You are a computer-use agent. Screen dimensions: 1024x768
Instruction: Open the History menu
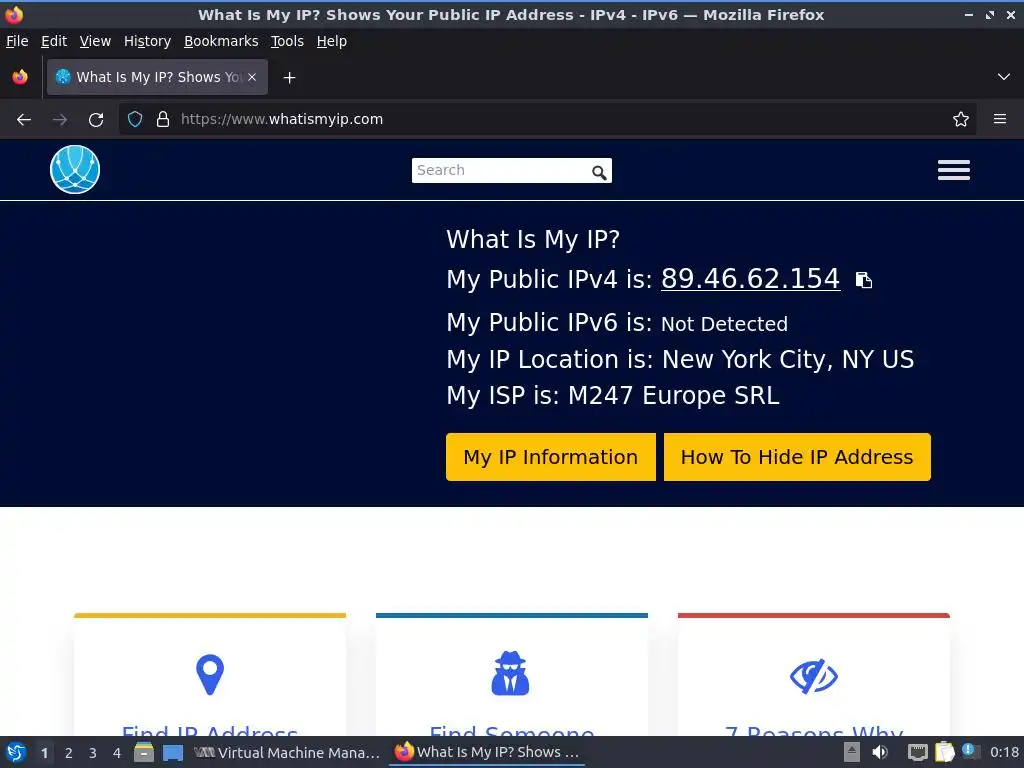(x=147, y=41)
